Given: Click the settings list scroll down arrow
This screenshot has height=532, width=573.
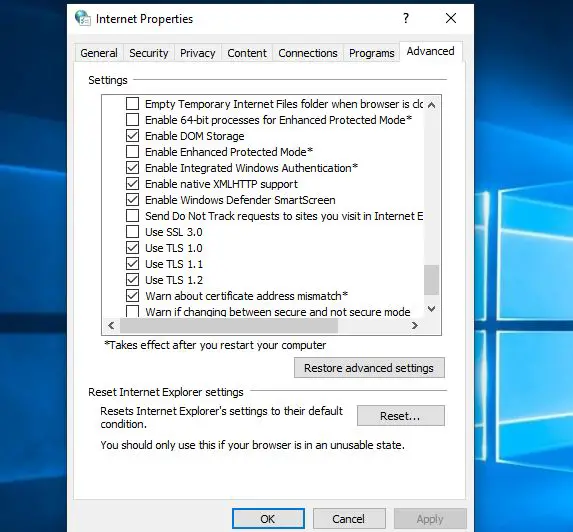Looking at the screenshot, I should [432, 309].
